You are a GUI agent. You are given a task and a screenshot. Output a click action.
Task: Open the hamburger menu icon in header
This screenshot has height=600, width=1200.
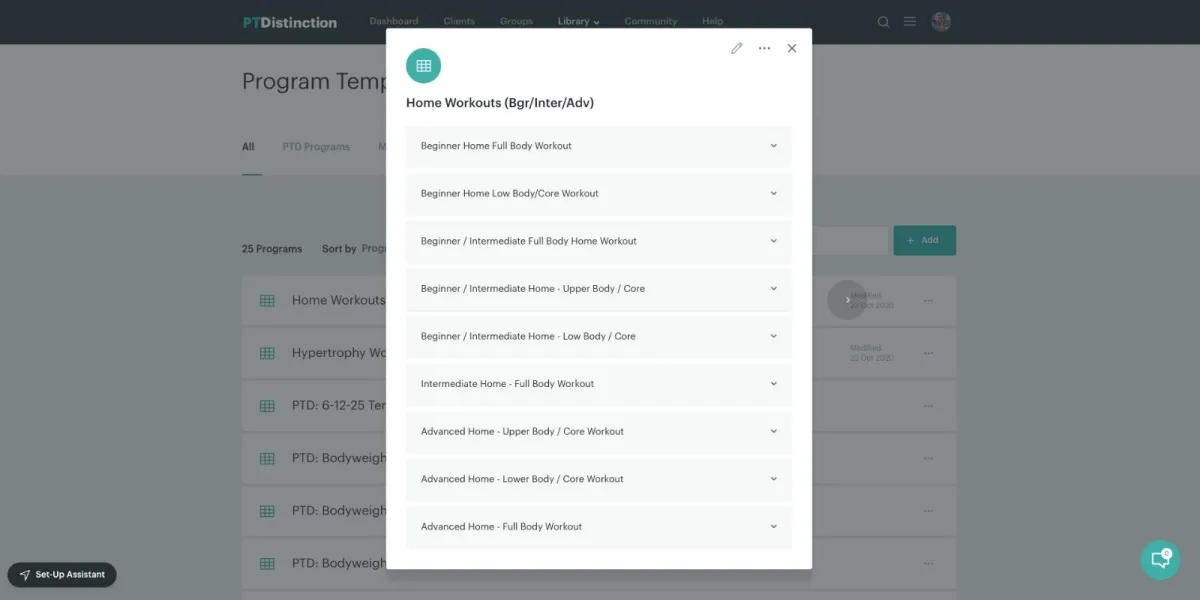tap(910, 22)
